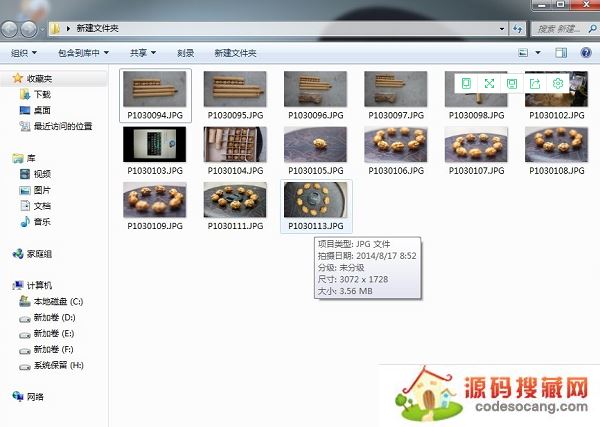Open the help question mark icon
This screenshot has height=427, width=600.
click(x=586, y=52)
